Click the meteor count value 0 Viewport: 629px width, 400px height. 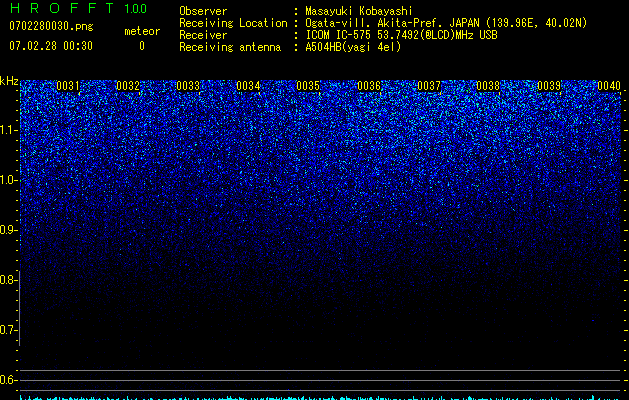(x=142, y=46)
